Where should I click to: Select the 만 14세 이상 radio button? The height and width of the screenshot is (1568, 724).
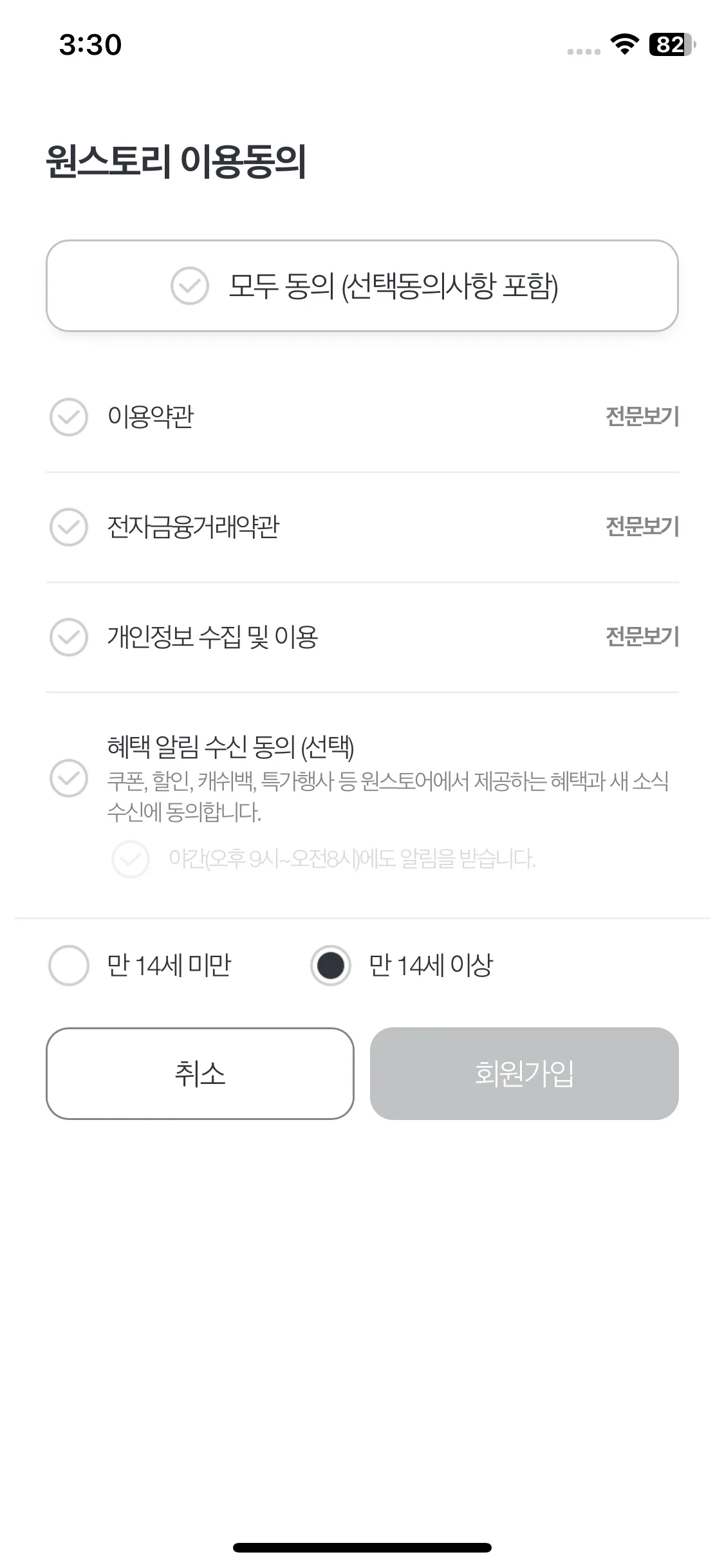(331, 966)
